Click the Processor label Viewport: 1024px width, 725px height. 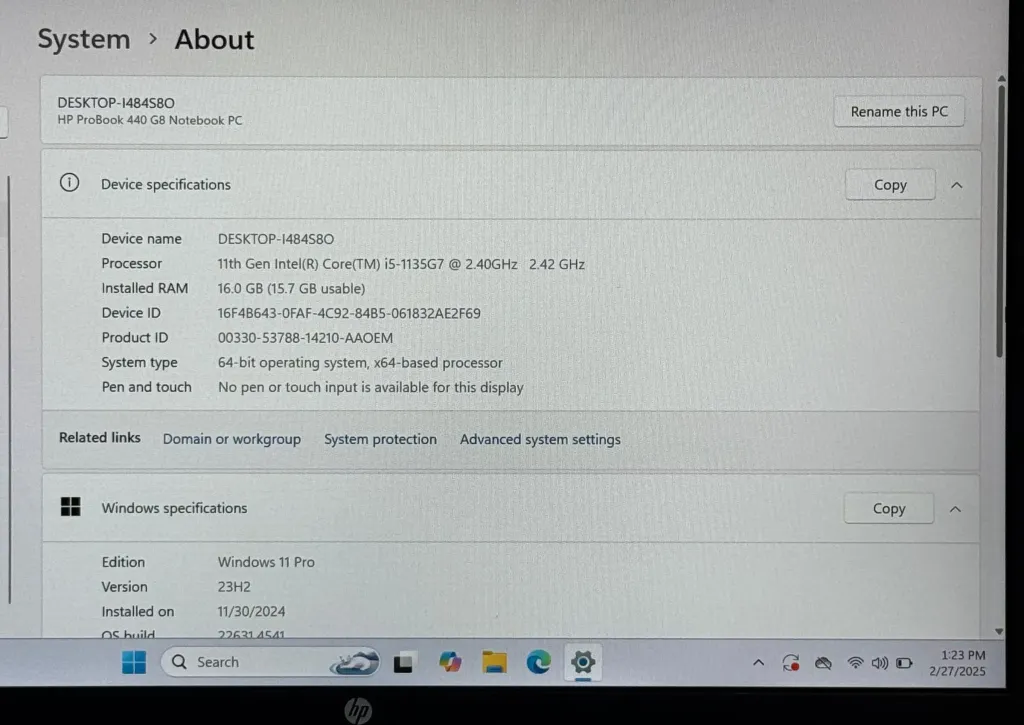131,263
